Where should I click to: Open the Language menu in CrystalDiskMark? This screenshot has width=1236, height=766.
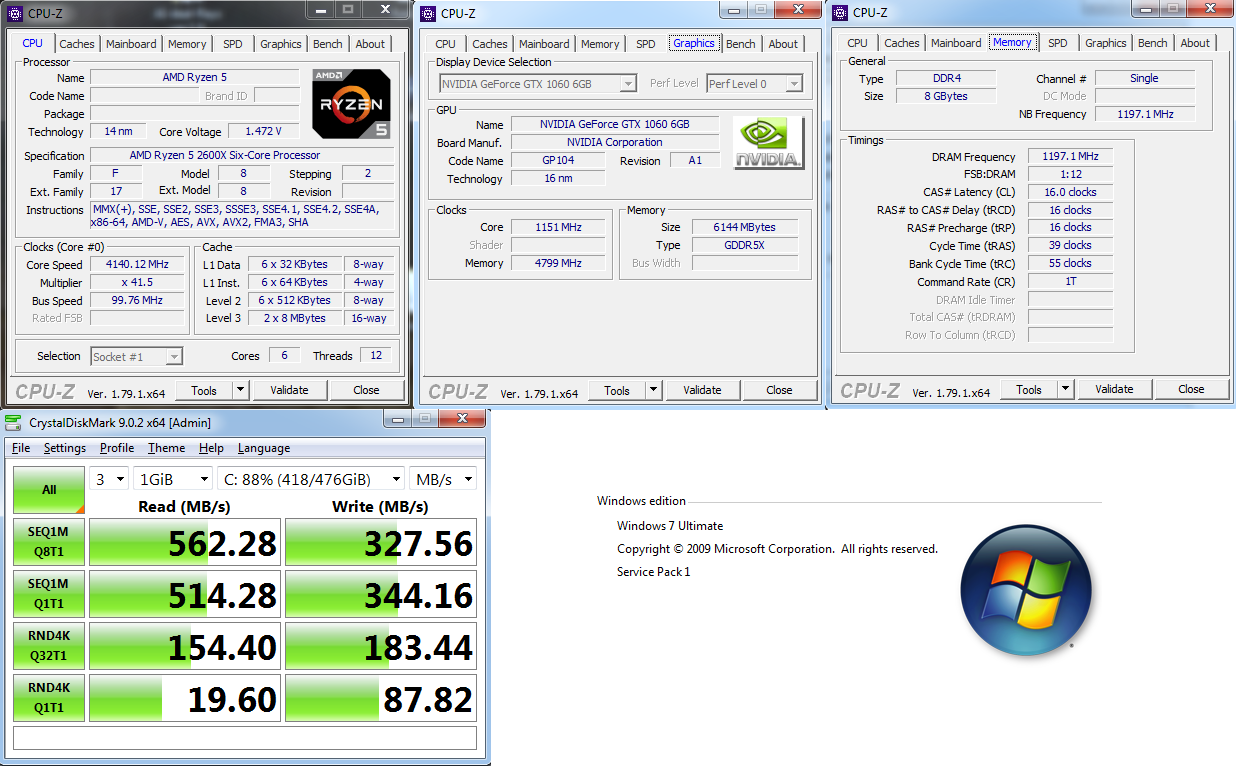pos(264,448)
